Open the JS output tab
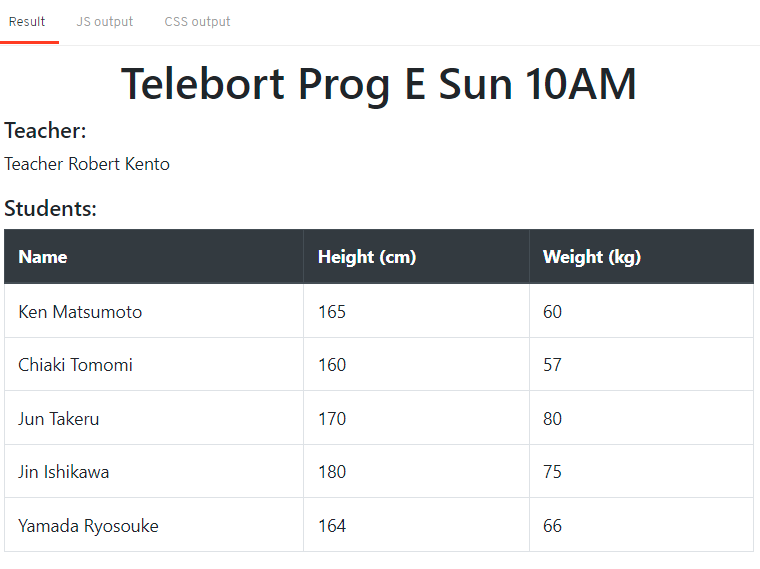760x569 pixels. click(104, 22)
